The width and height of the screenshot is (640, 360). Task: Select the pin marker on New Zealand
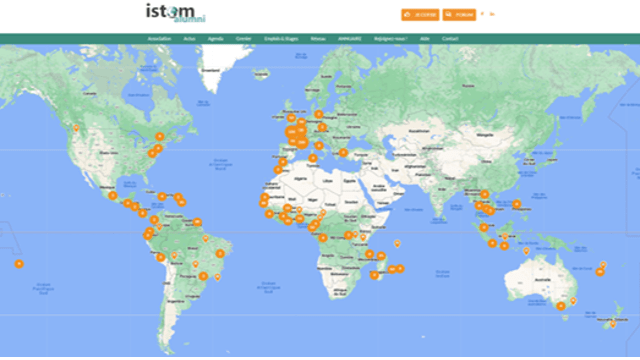pos(613,324)
